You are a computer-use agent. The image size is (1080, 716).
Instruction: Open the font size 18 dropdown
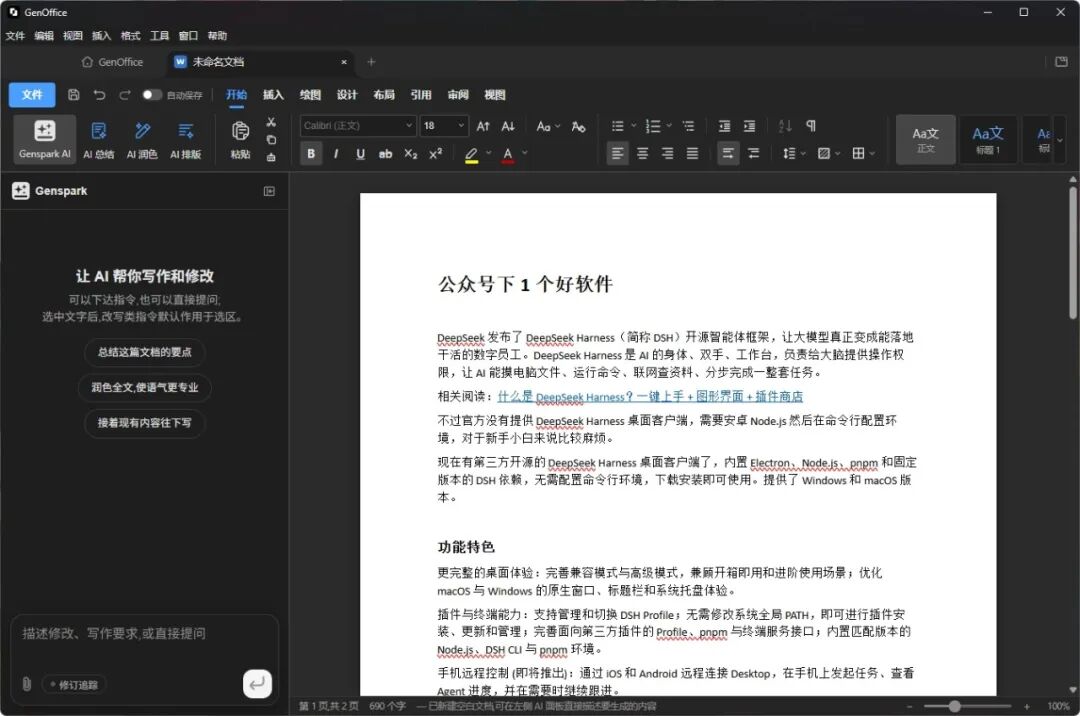point(444,126)
